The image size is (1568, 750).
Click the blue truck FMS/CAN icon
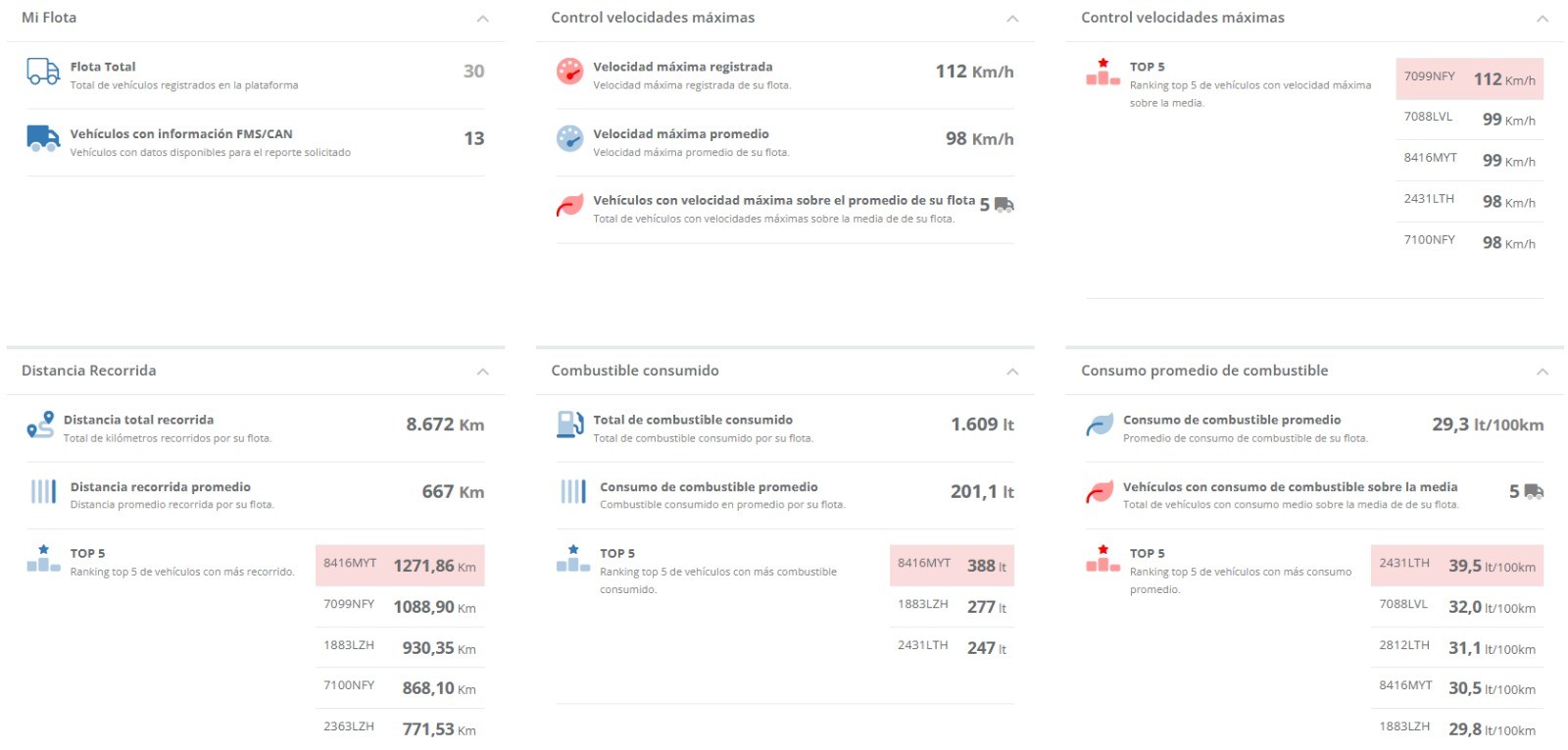pos(43,138)
